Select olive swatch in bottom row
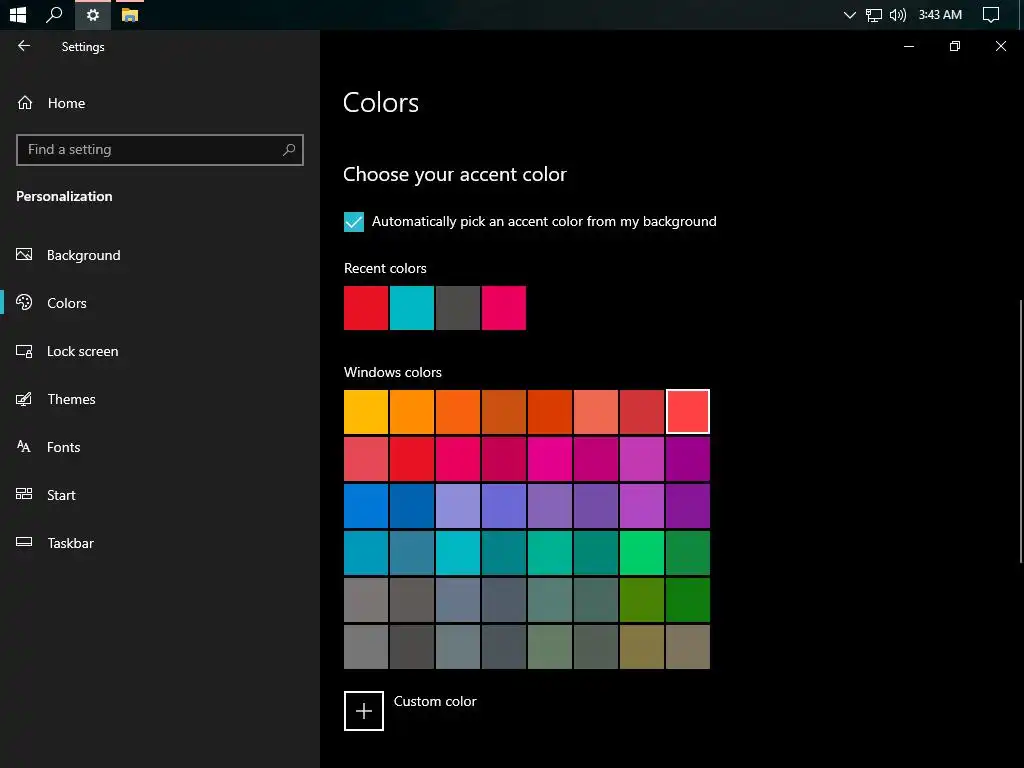 642,647
